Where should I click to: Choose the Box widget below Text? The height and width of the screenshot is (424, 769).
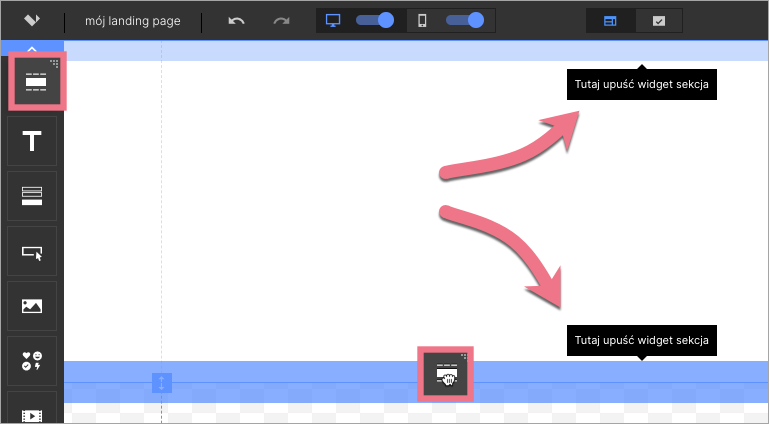tap(32, 196)
